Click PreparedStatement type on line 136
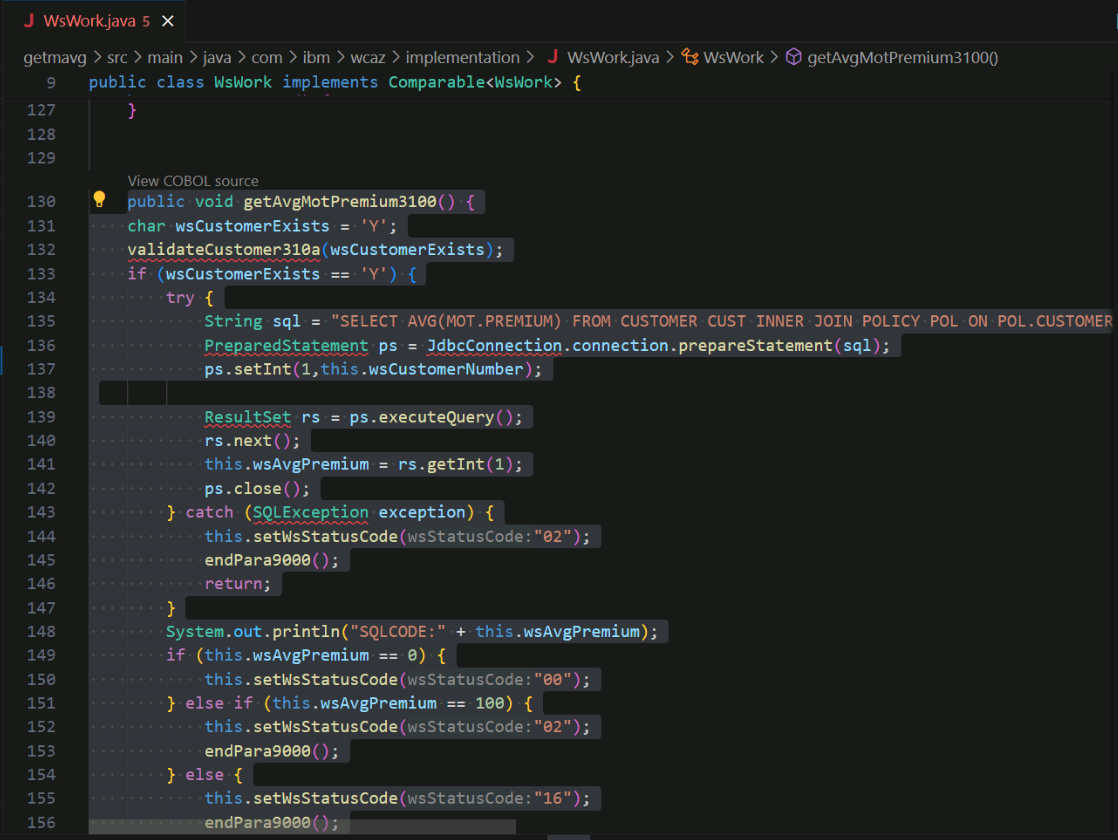This screenshot has height=840, width=1118. (x=286, y=345)
